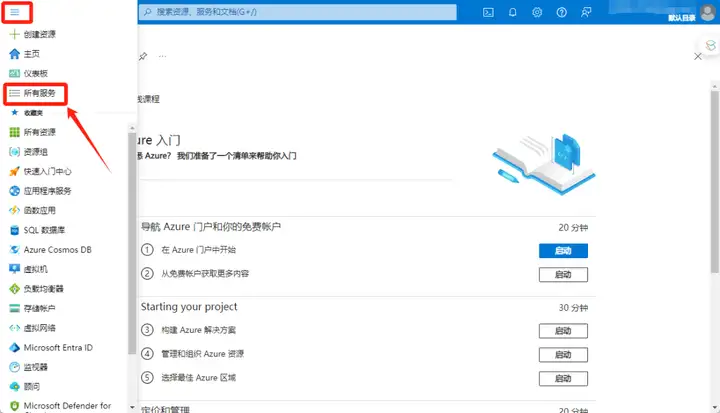Click the 导航 Azure 门户和你的免费帐户 heading
Screen dimensions: 720x413
pos(211,226)
